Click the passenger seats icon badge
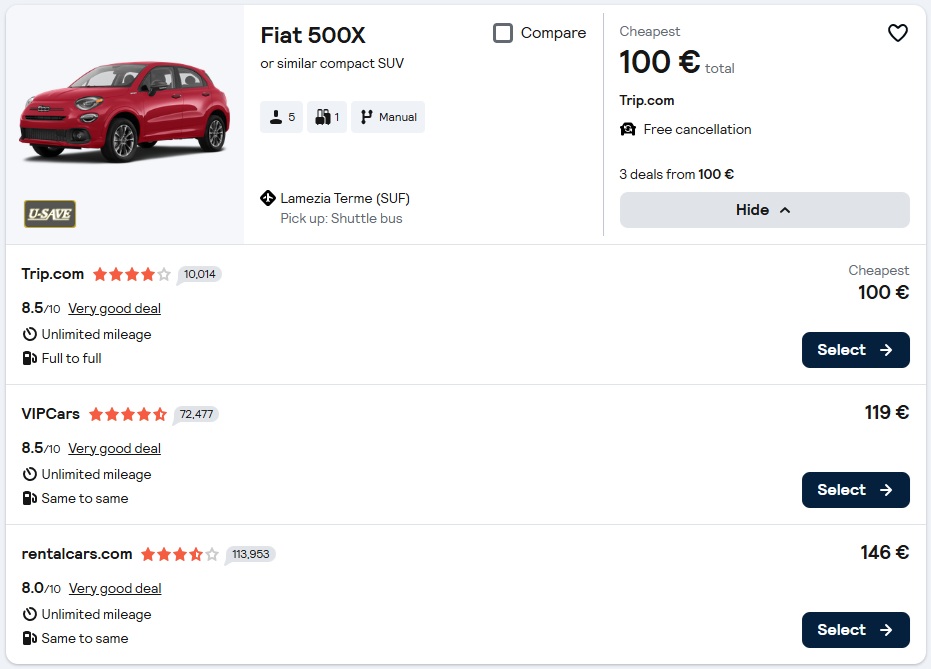 click(x=281, y=117)
